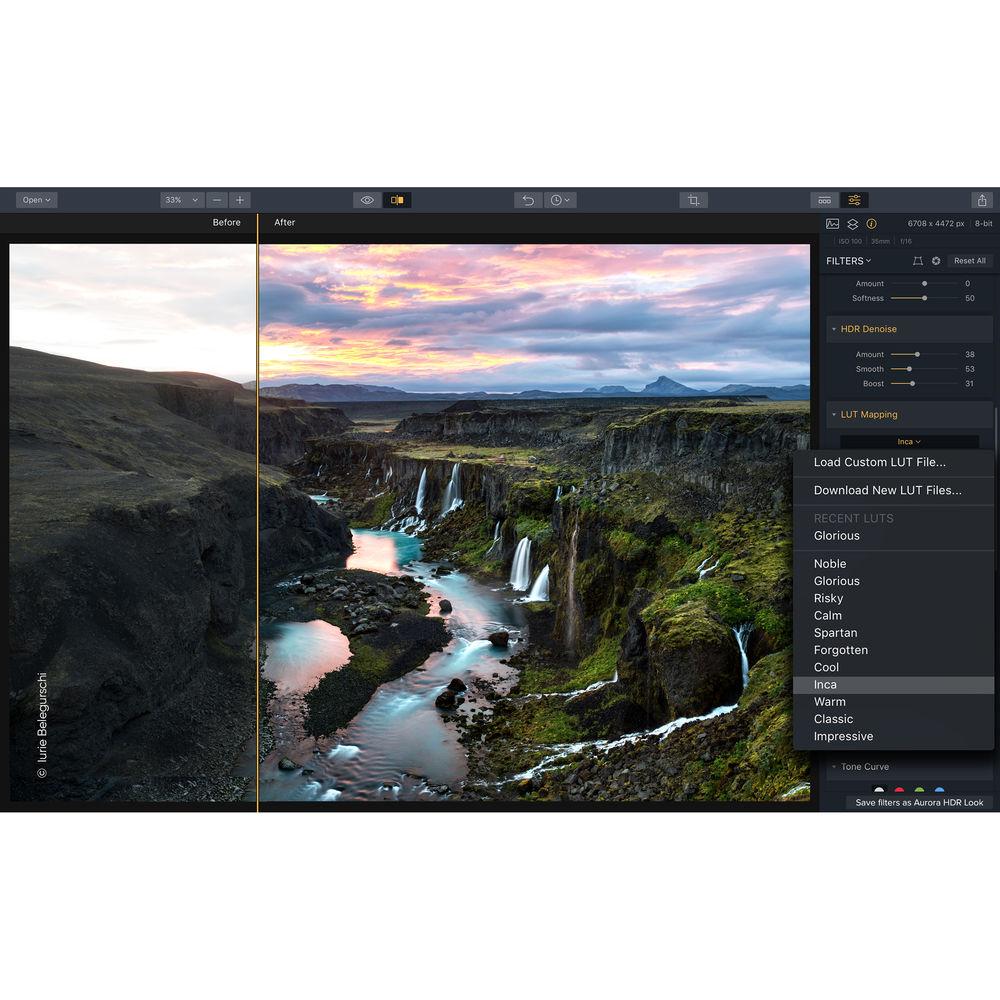This screenshot has width=1000, height=1000.
Task: Toggle the preview eye icon
Action: click(371, 199)
